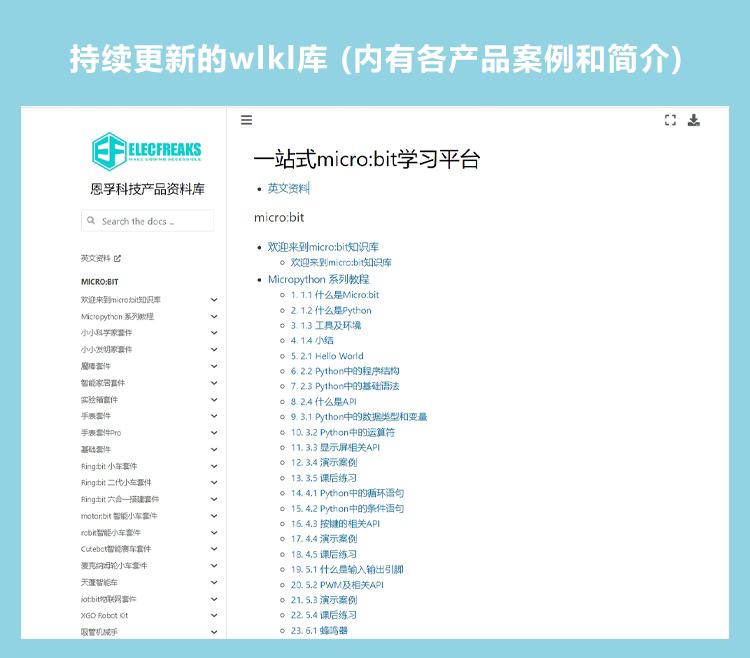Open the 英文资料 external link in sidebar
Image resolution: width=750 pixels, height=658 pixels.
(x=101, y=258)
